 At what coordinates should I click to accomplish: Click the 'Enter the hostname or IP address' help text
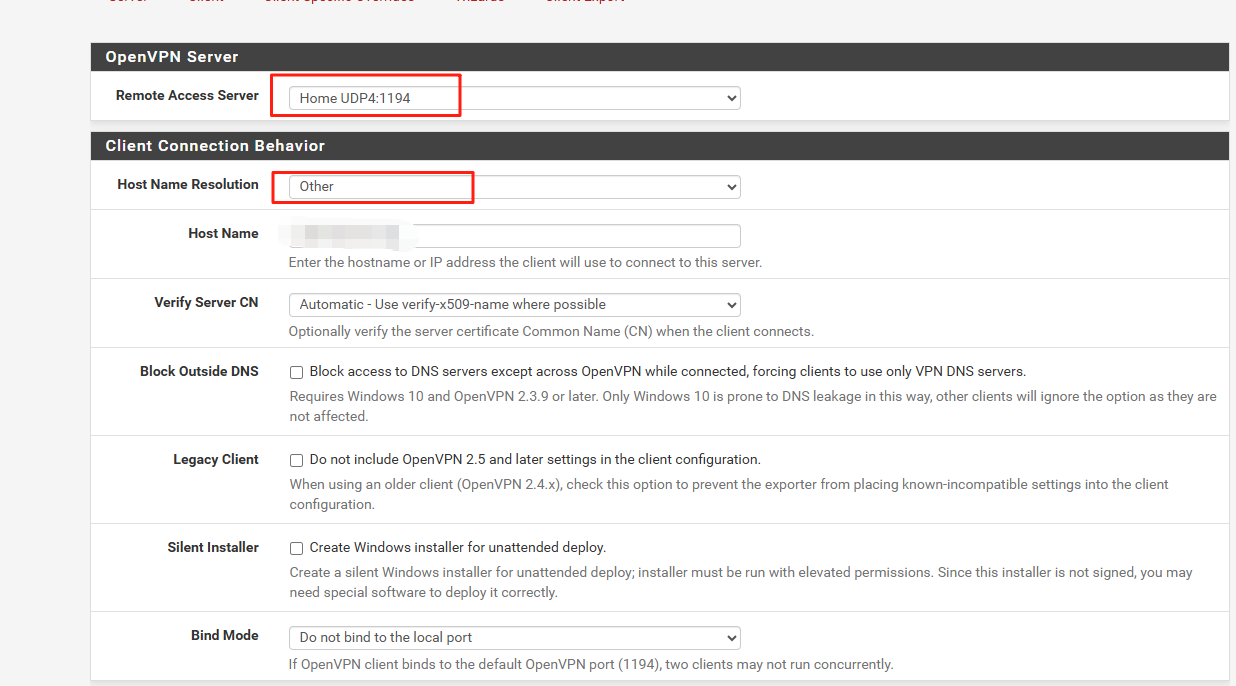point(525,262)
